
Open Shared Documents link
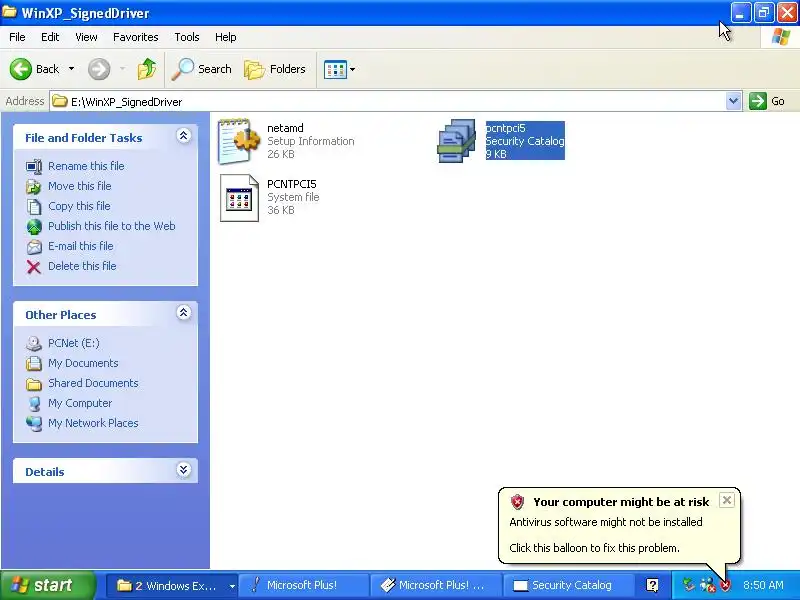pyautogui.click(x=93, y=383)
